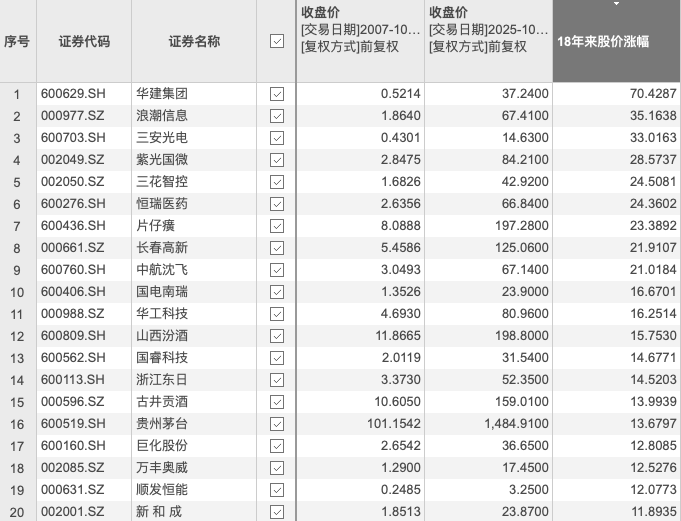Screen dimensions: 681x521
Task: Select stock code 600629.SH
Action: pos(73,94)
